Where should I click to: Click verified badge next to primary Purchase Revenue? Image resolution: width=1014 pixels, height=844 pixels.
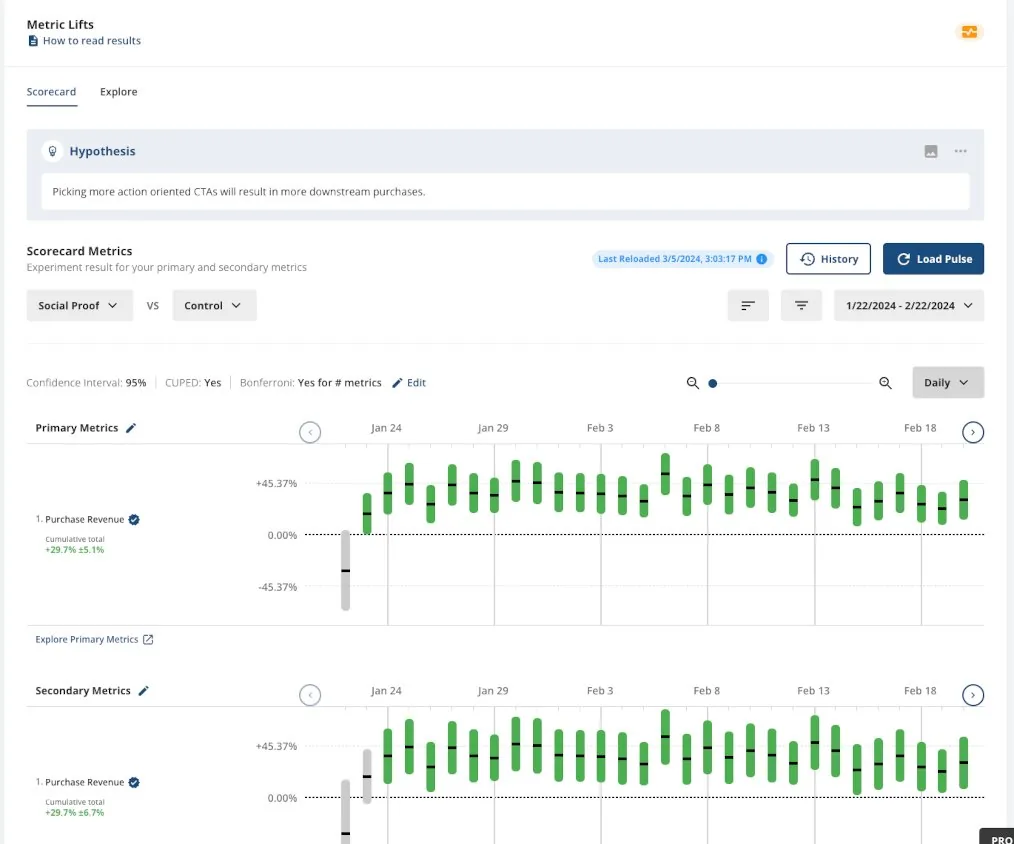click(x=134, y=519)
